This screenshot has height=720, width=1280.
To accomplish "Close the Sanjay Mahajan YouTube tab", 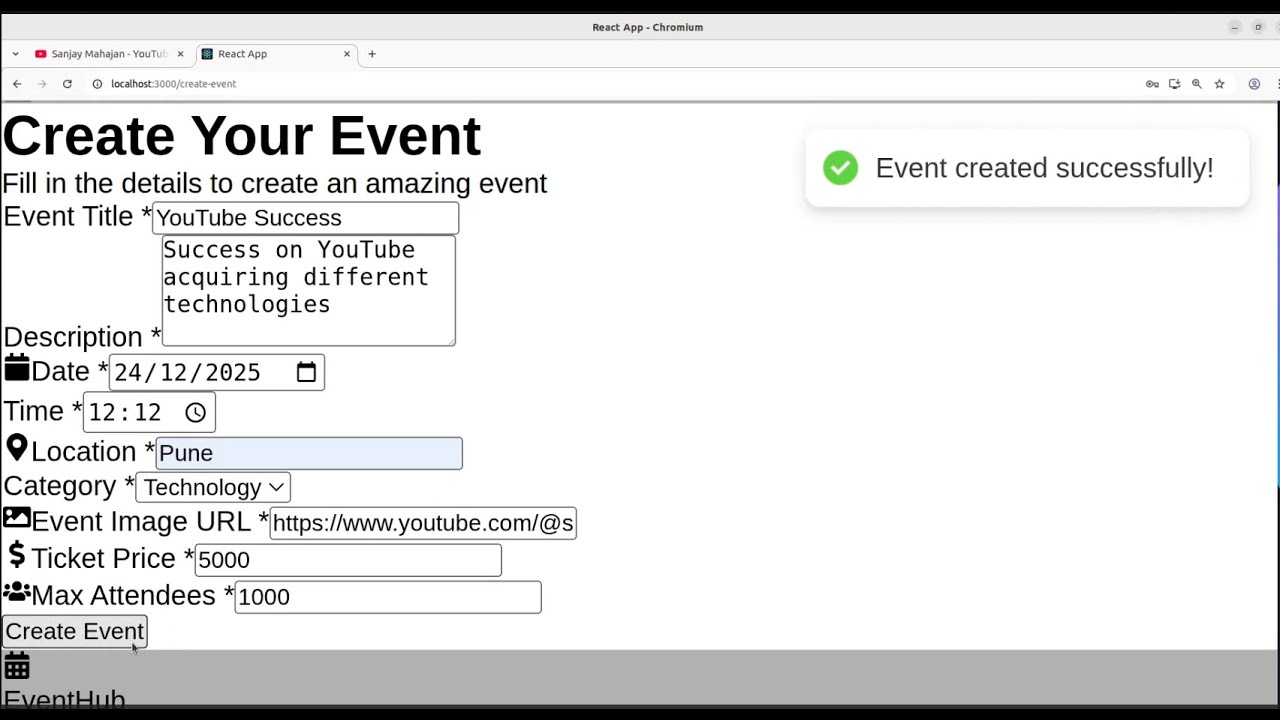I will tap(180, 54).
